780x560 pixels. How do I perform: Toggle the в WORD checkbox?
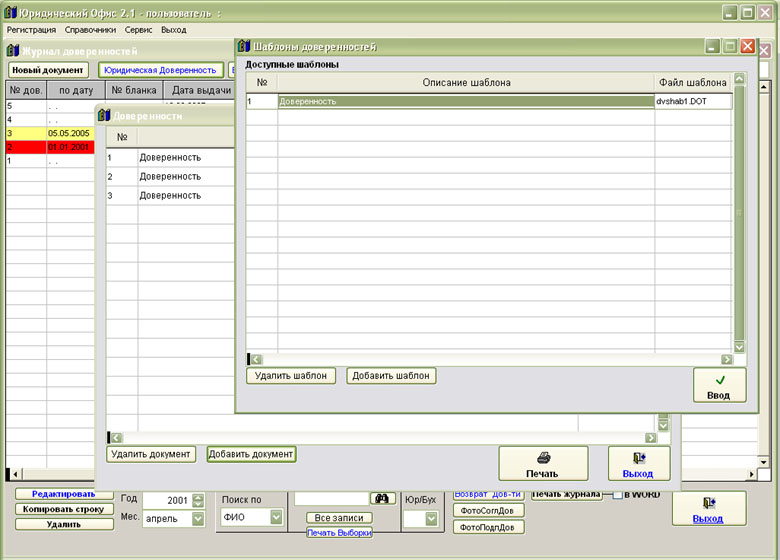617,495
